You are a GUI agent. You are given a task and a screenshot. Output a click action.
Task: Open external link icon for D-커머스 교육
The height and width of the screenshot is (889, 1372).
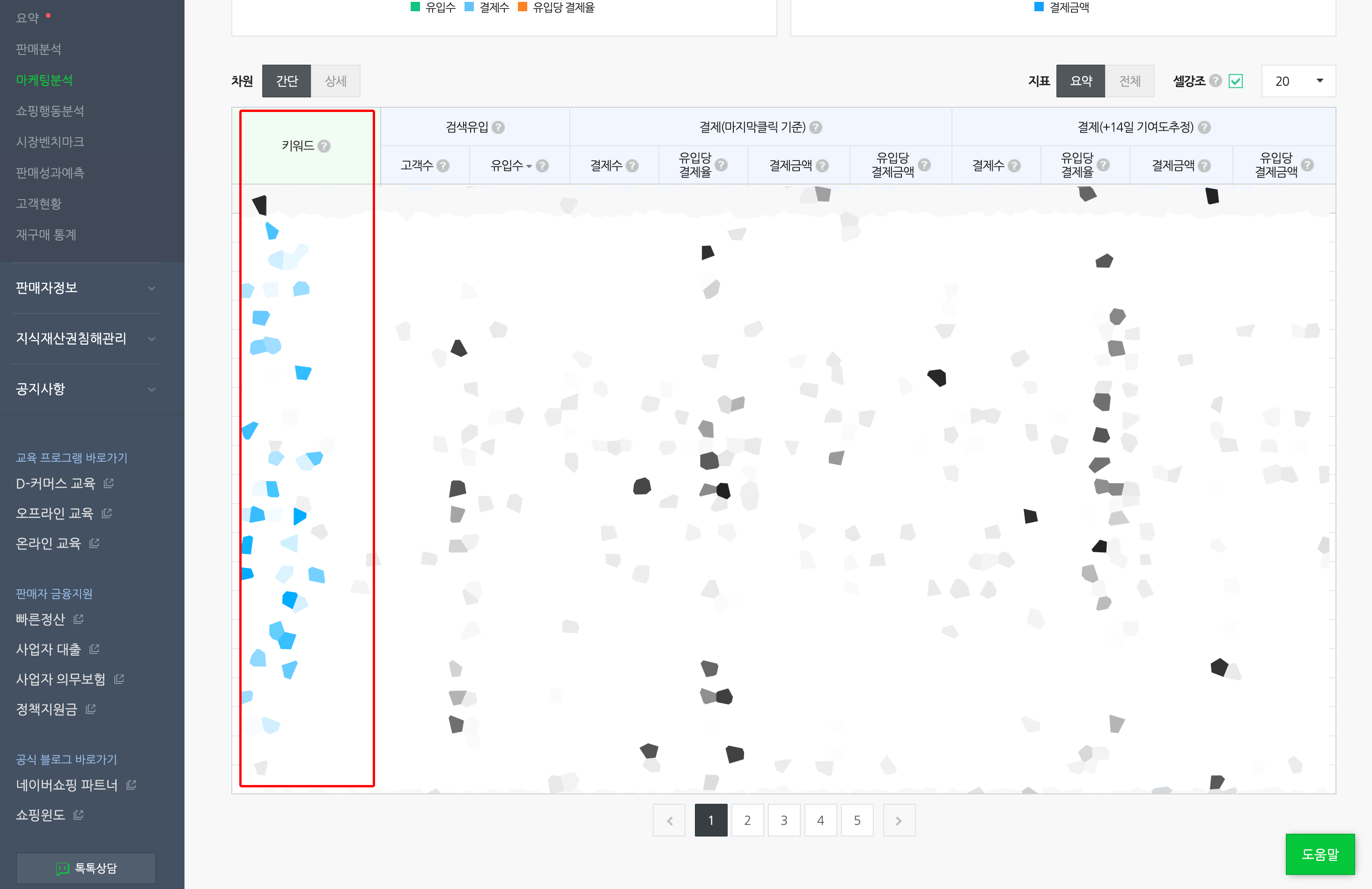pyautogui.click(x=108, y=483)
